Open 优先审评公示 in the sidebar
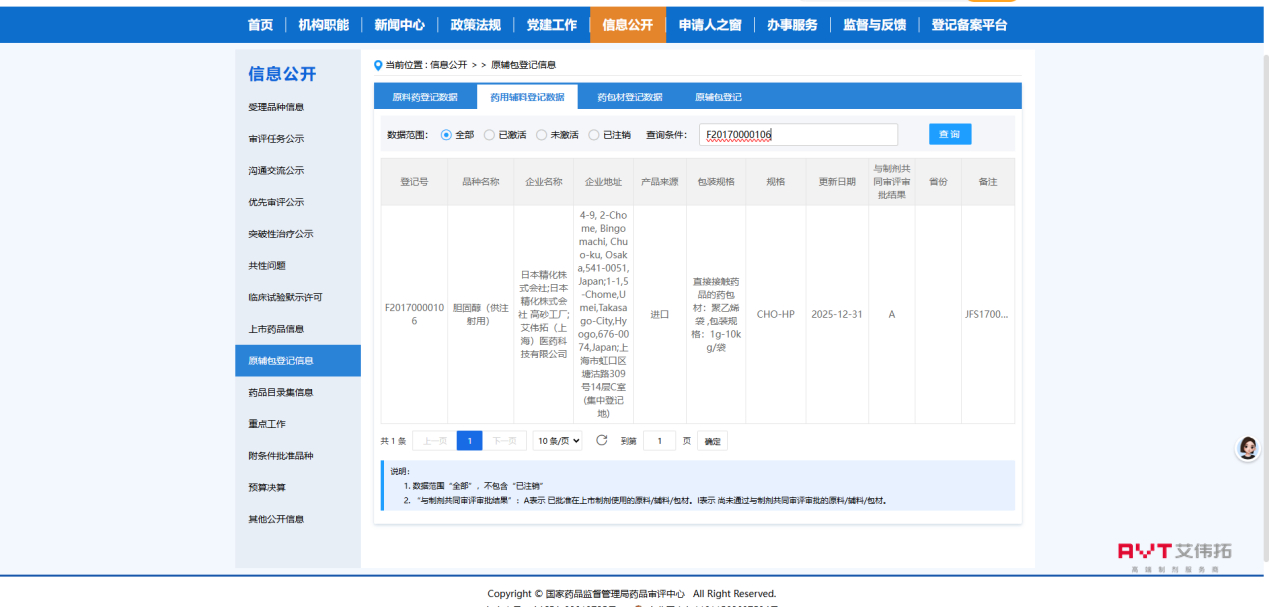This screenshot has width=1269, height=607. [298, 202]
